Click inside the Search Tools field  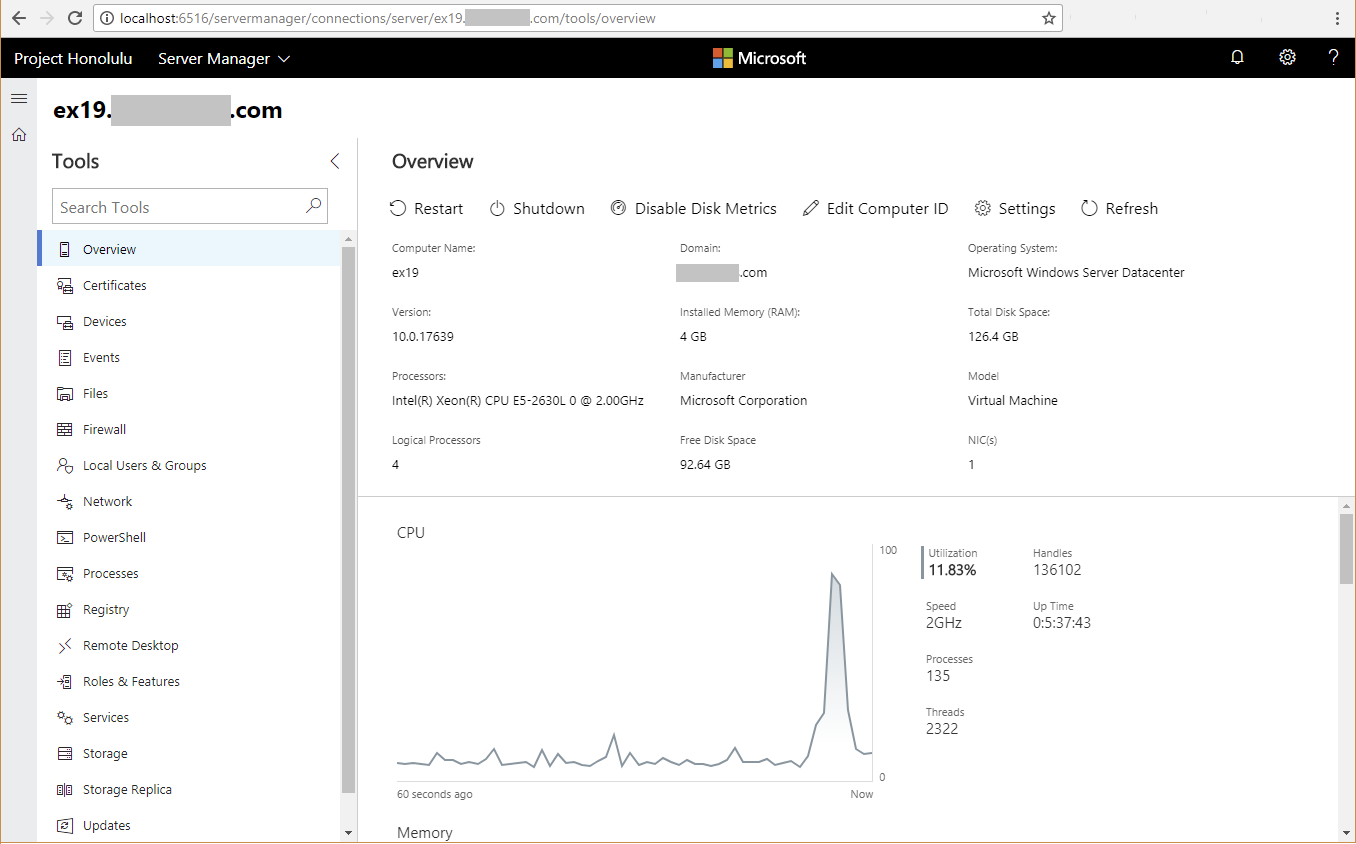click(x=180, y=206)
